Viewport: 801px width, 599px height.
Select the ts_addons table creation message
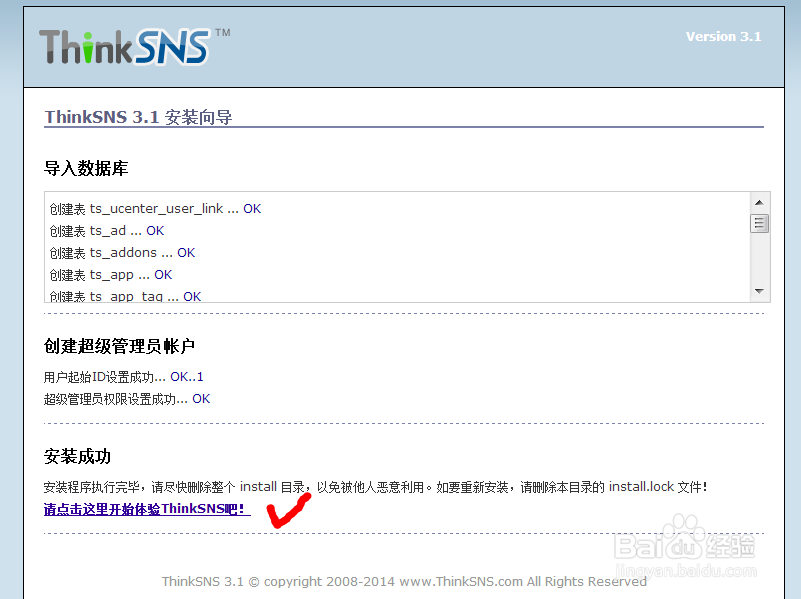pos(120,252)
